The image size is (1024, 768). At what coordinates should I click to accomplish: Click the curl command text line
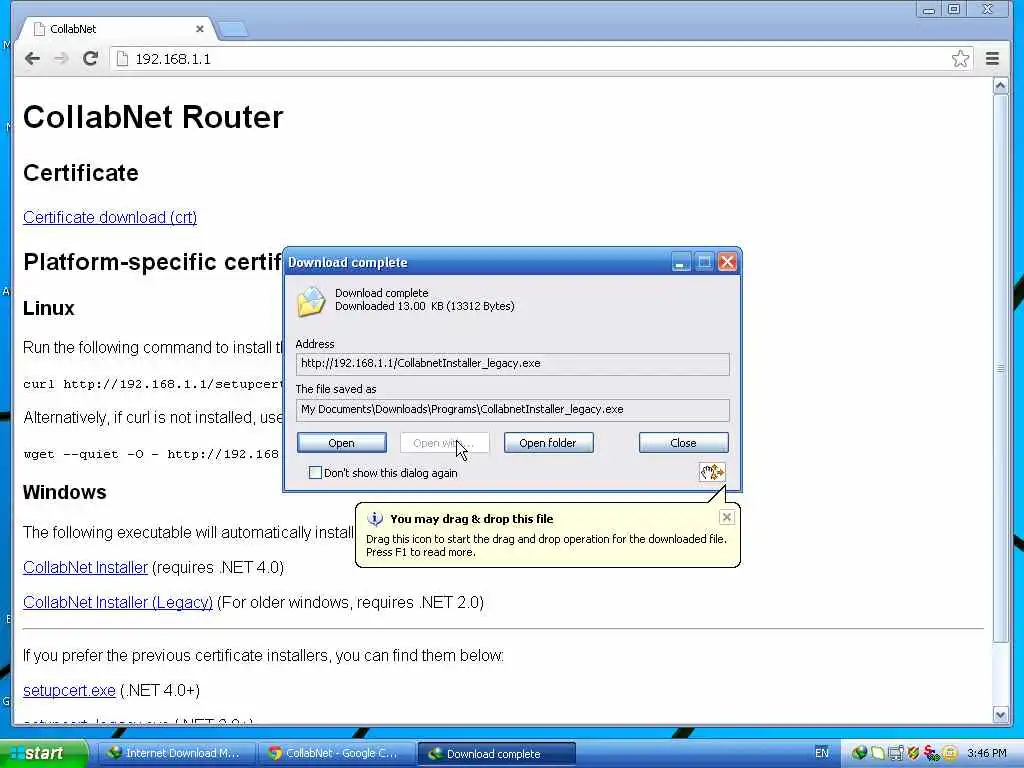(x=153, y=383)
